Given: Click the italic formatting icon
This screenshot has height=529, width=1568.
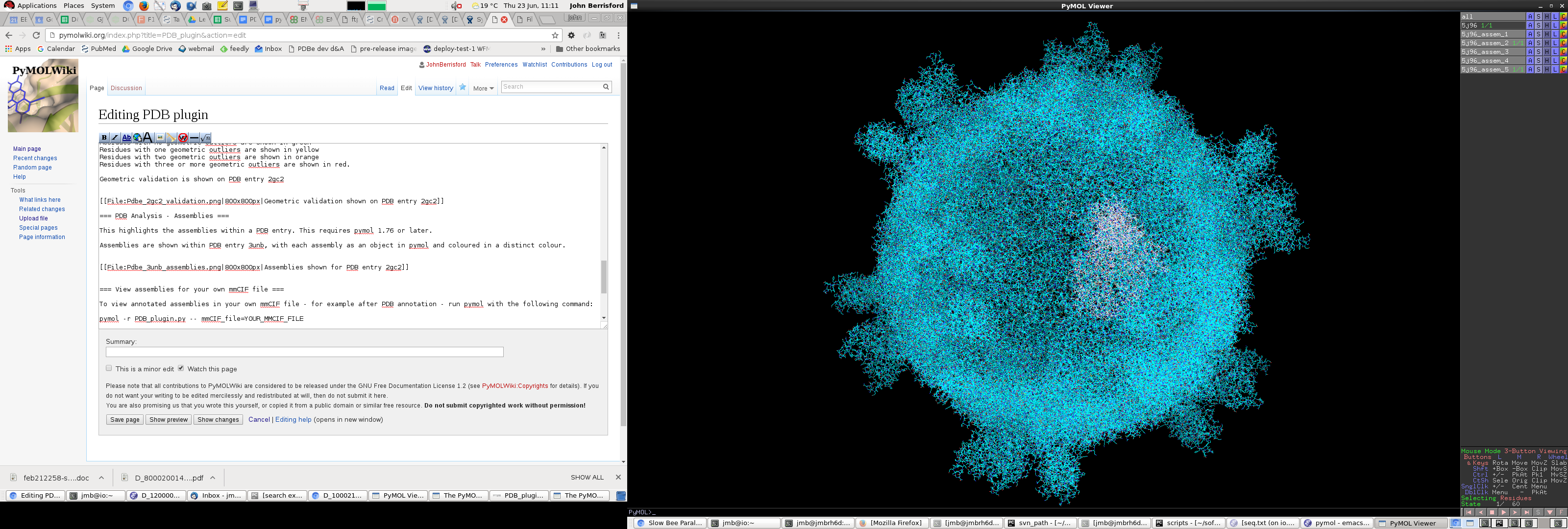Looking at the screenshot, I should coord(116,138).
